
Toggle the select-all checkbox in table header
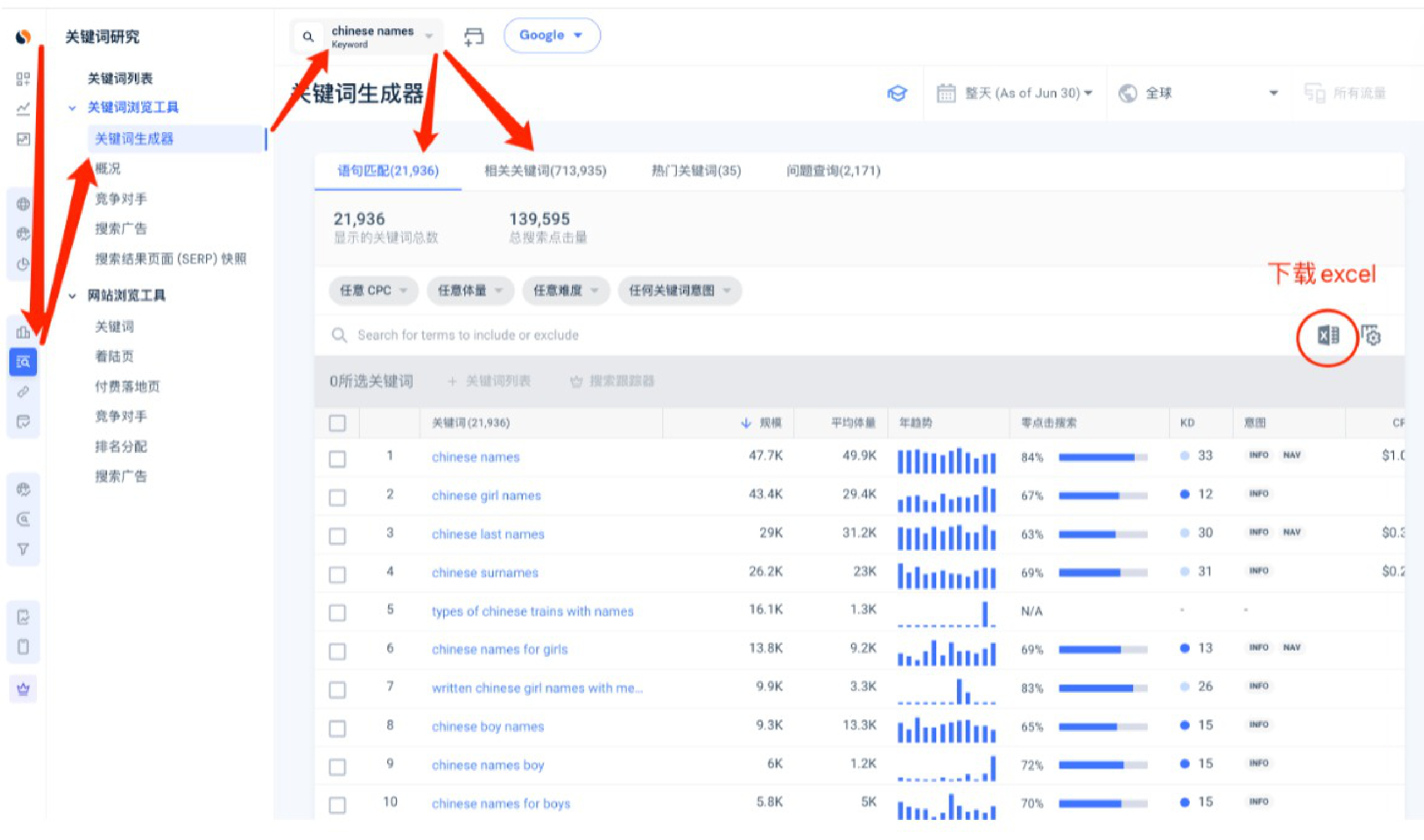coord(337,424)
